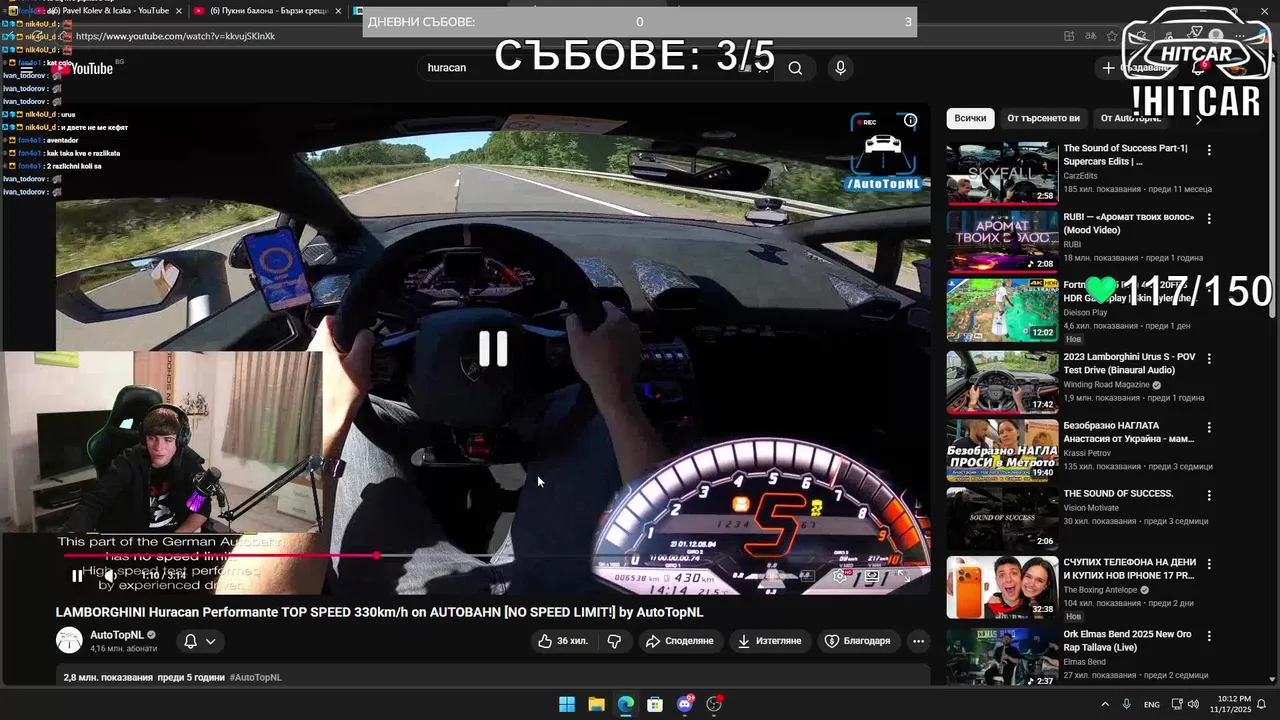
Task: Open options for 2023 Lamborghini Urus S video
Action: coord(1209,358)
